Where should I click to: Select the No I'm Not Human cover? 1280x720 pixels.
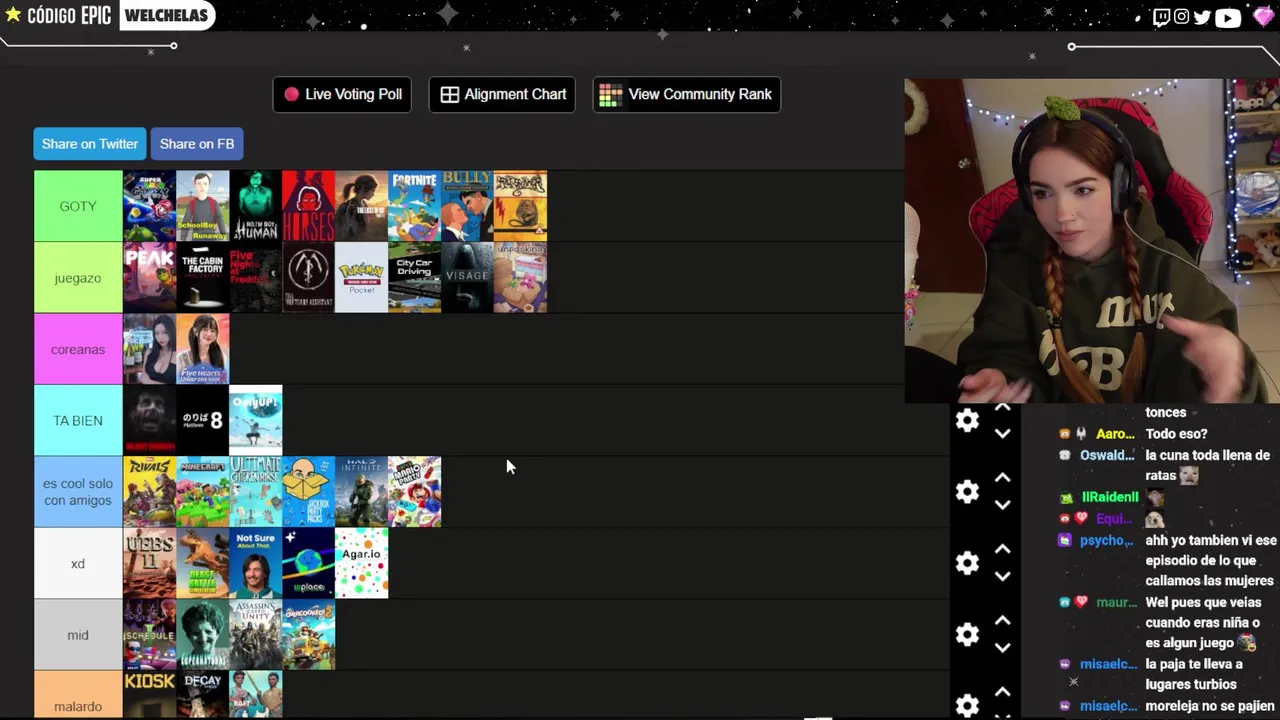(255, 206)
